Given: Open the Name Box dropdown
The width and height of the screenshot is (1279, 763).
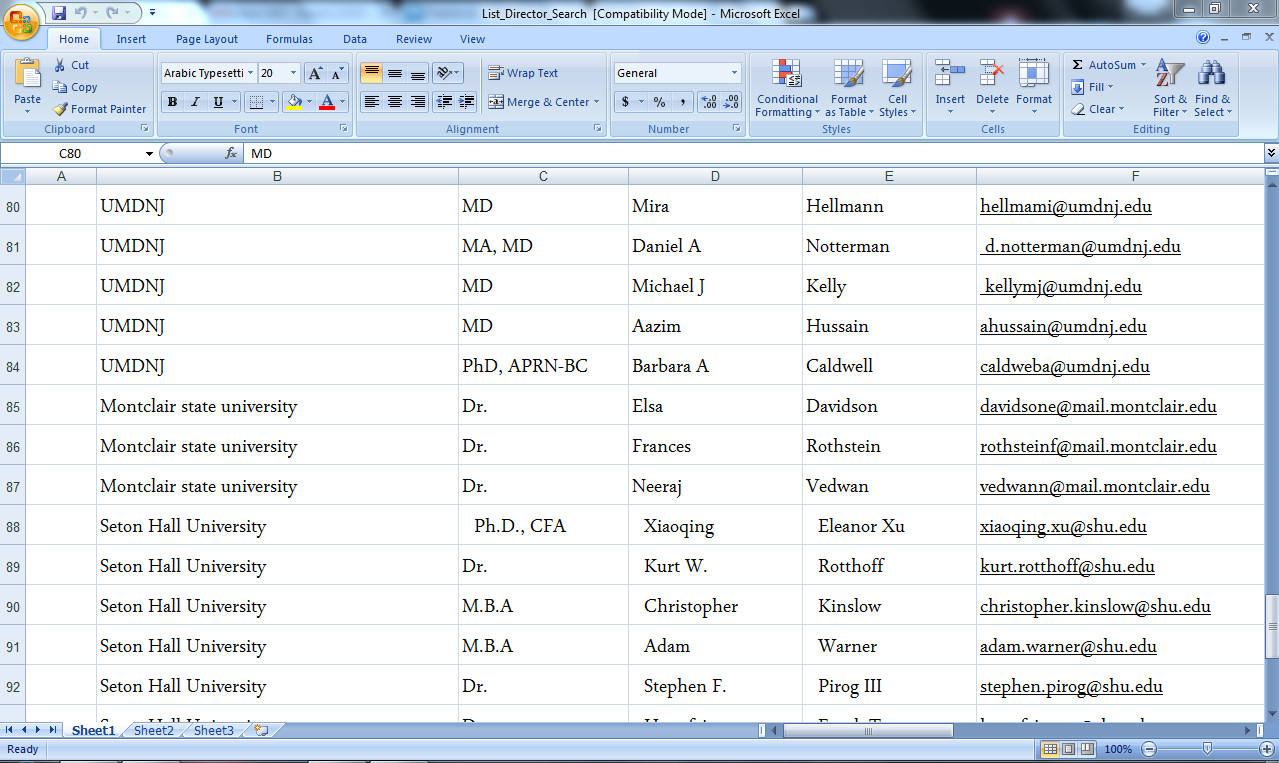Looking at the screenshot, I should pyautogui.click(x=149, y=154).
